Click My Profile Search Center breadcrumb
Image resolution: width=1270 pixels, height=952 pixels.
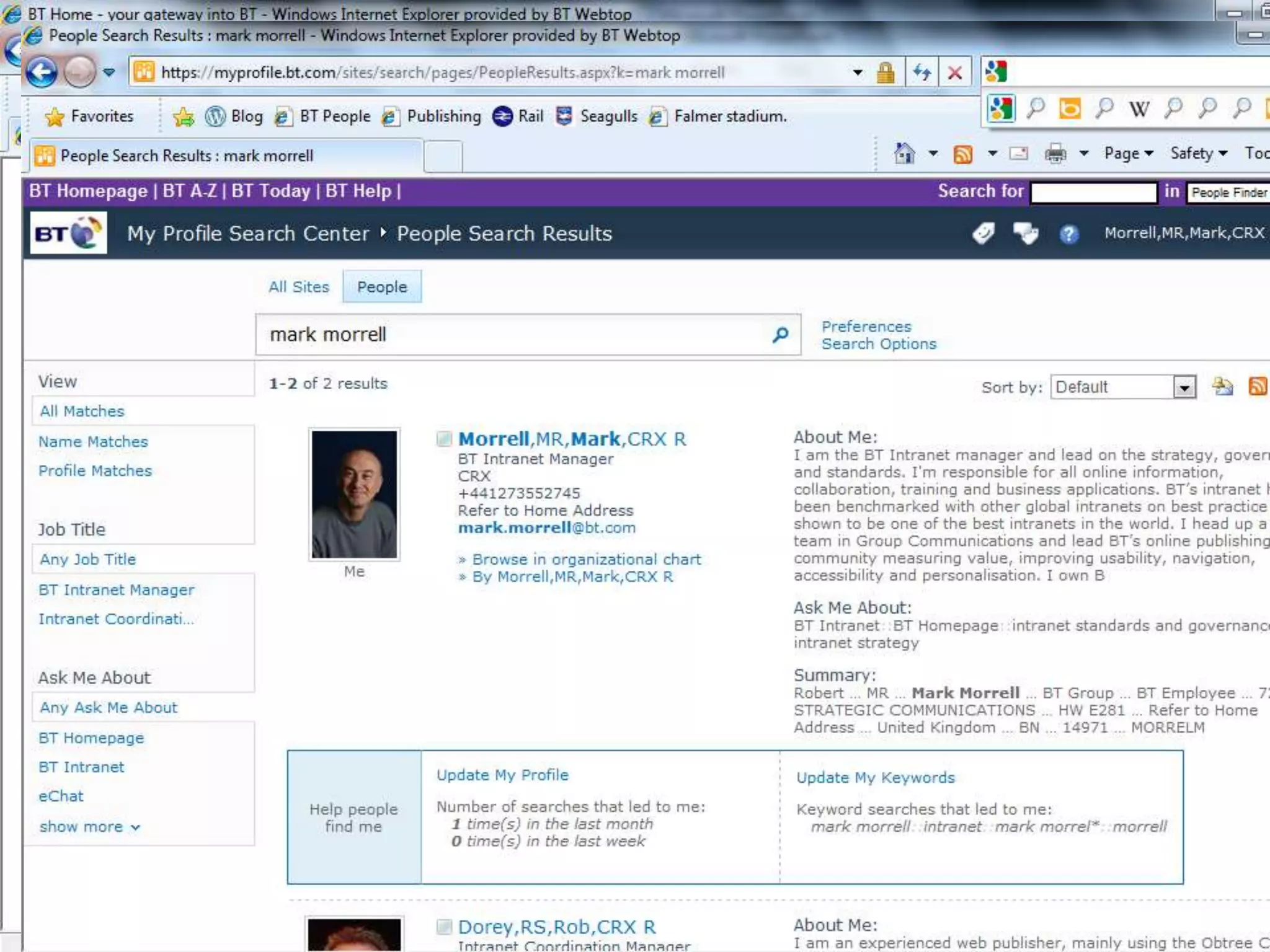[x=248, y=234]
